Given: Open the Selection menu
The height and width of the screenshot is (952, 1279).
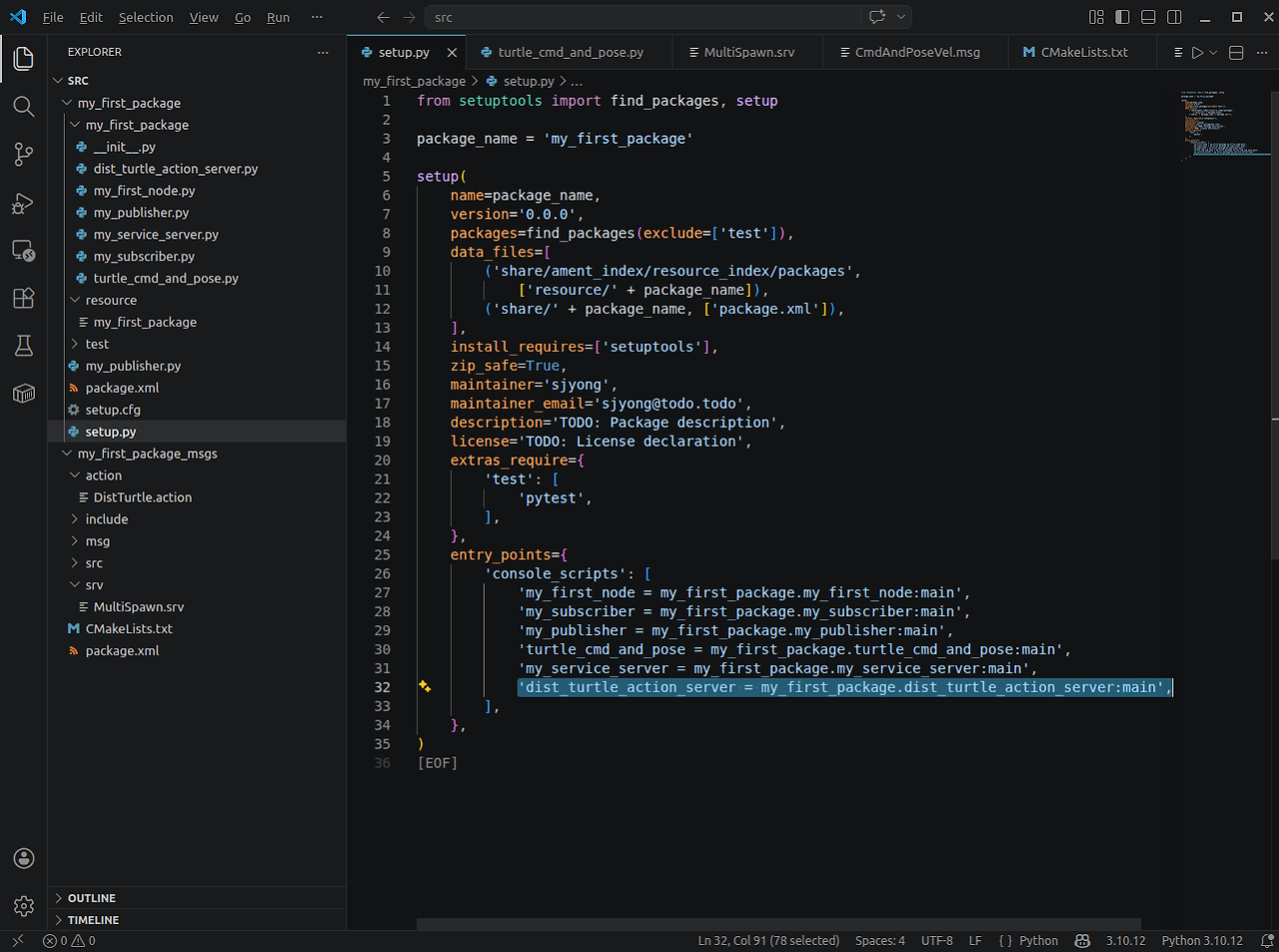Looking at the screenshot, I should (146, 17).
